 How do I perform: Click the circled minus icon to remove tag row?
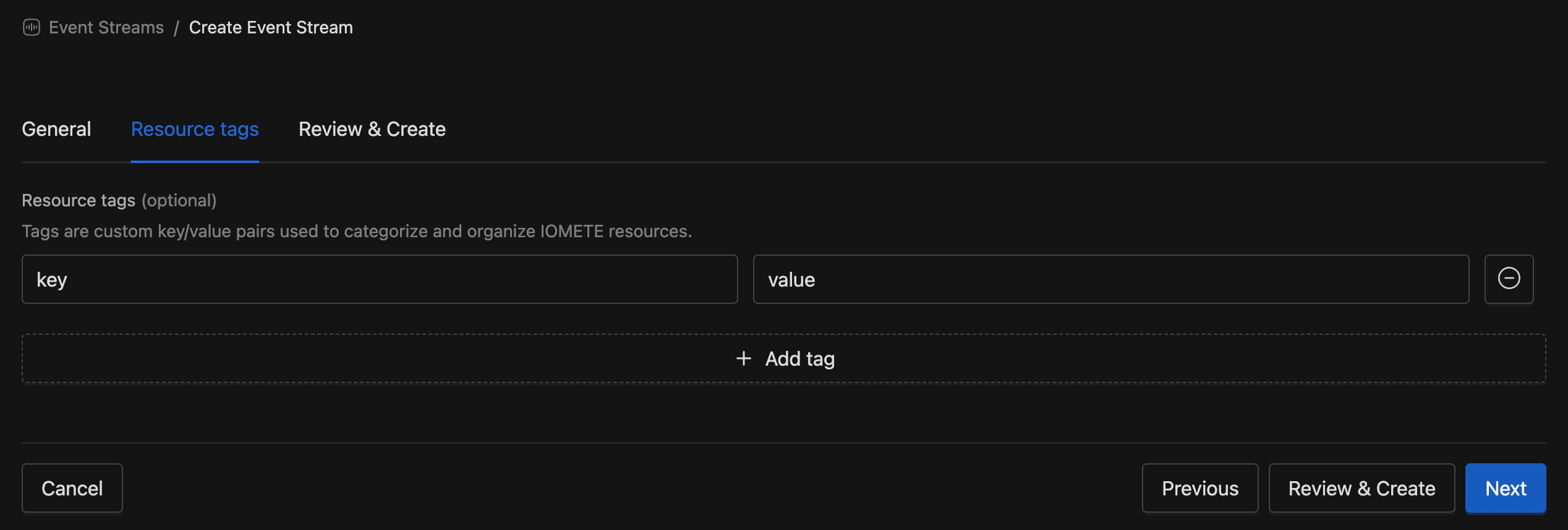point(1509,279)
